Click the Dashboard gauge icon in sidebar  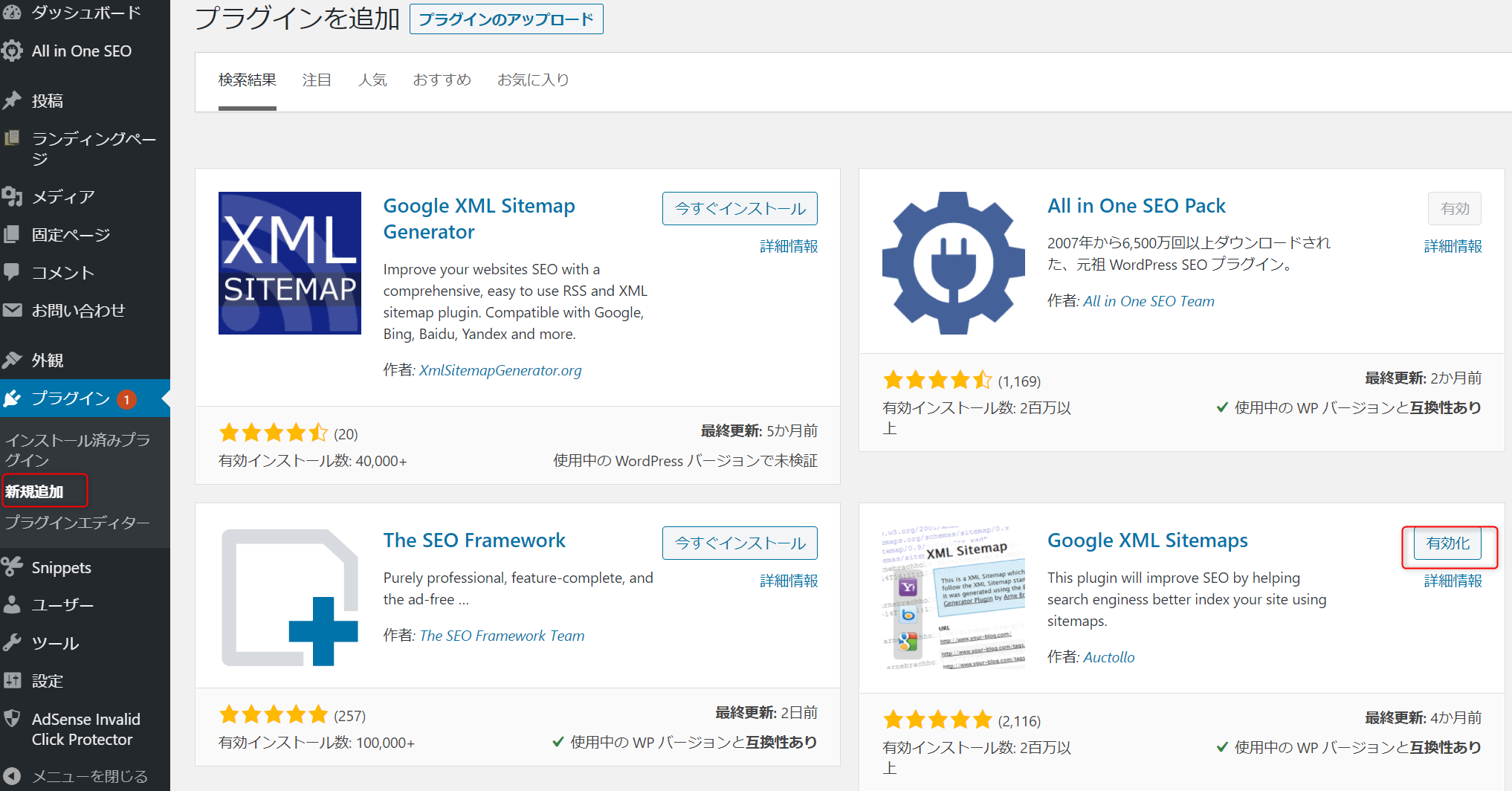(x=12, y=11)
